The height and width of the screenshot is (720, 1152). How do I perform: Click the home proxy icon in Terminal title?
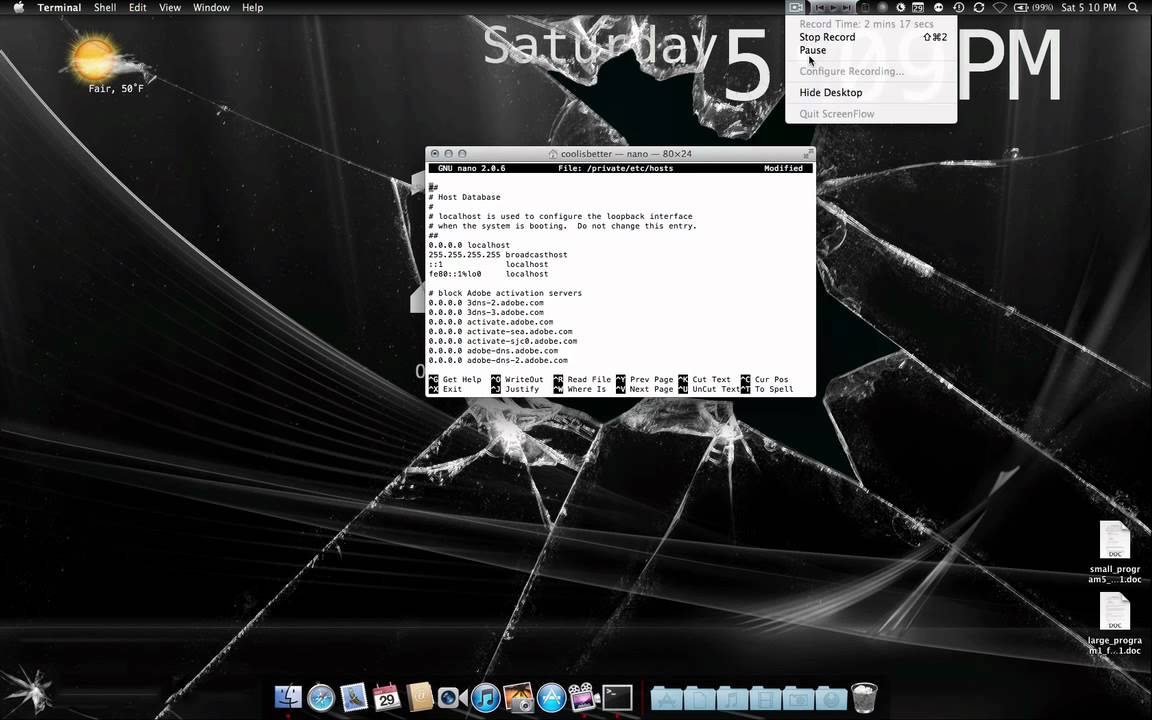[x=553, y=154]
